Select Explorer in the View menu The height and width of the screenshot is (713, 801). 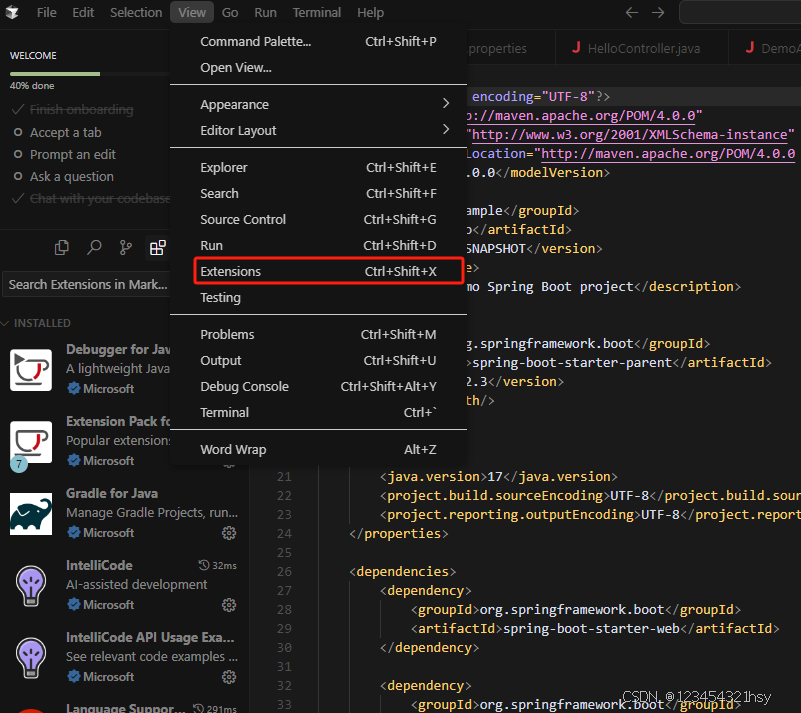(x=318, y=168)
